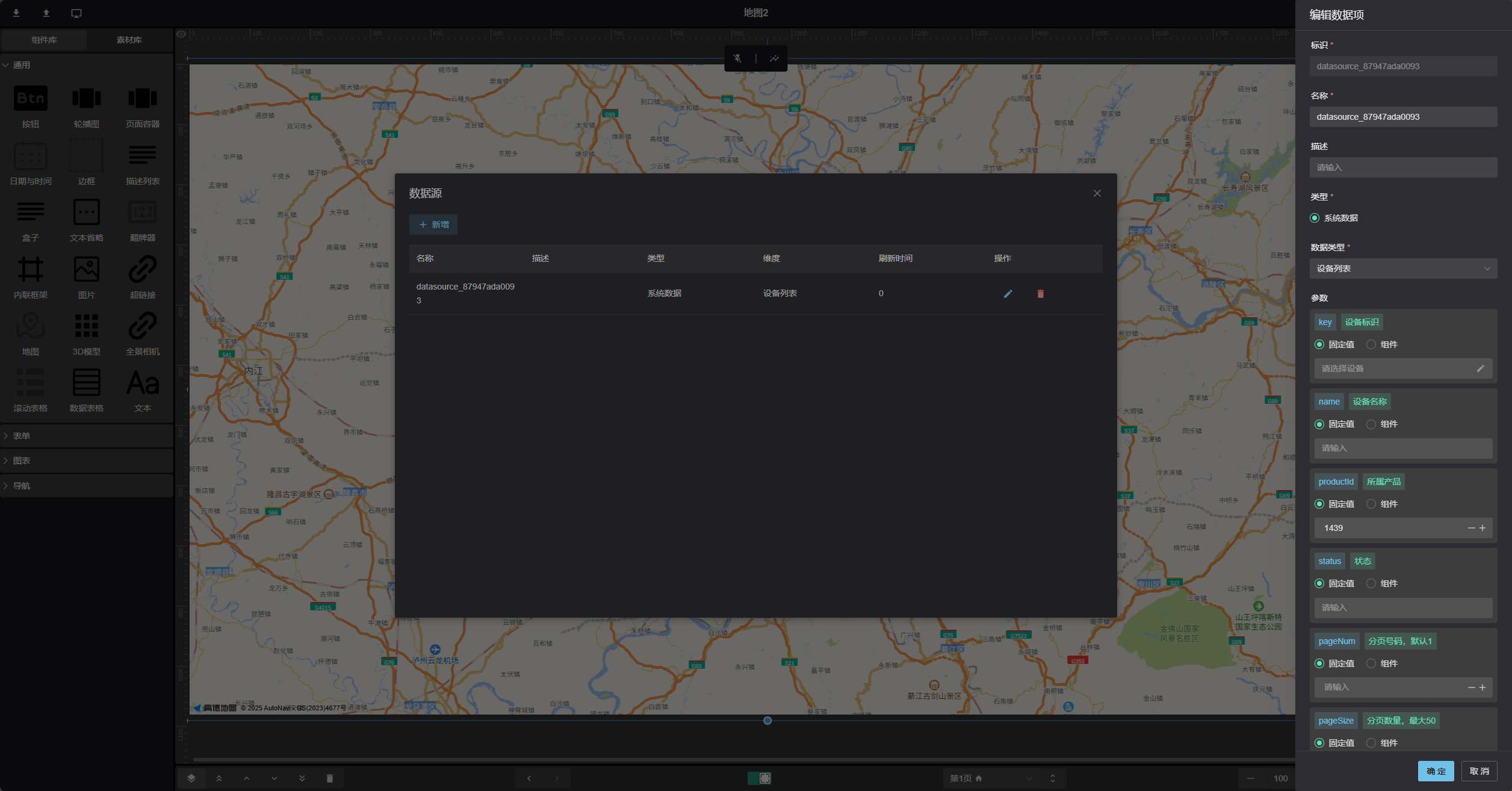Click the unpin icon above the canvas
Screen dimensions: 1512x791
[738, 58]
